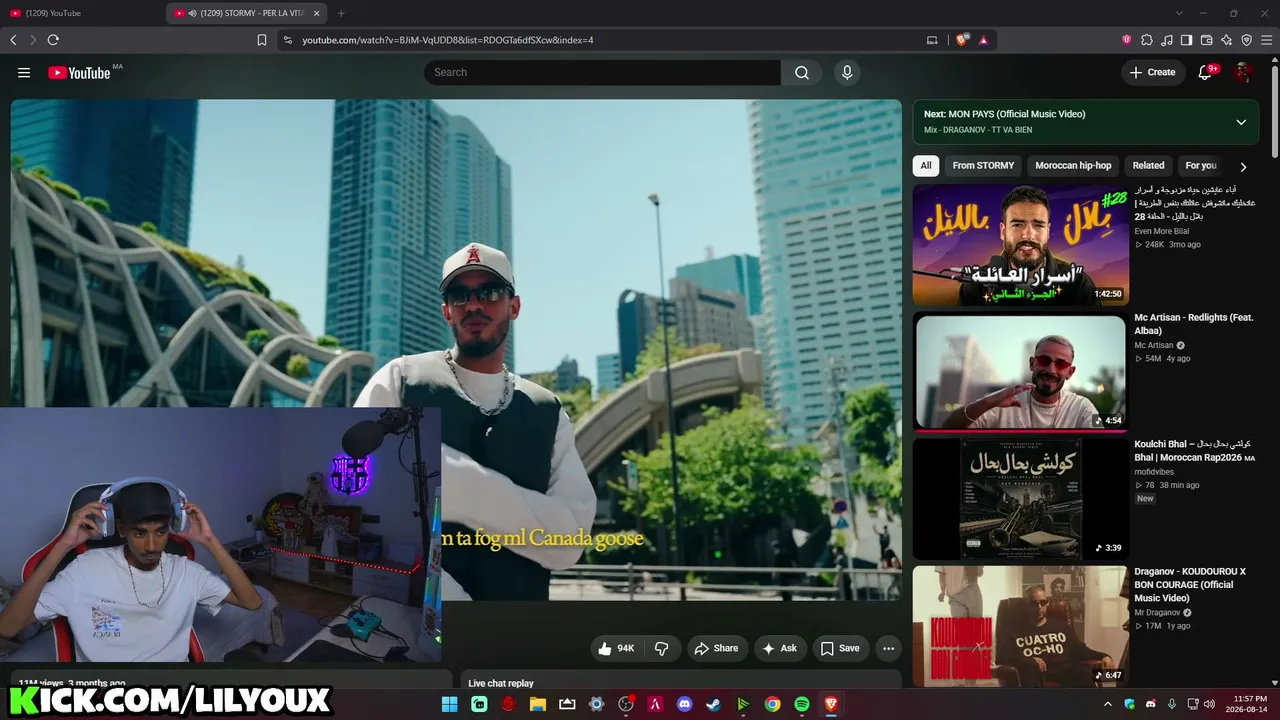The height and width of the screenshot is (720, 1280).
Task: Open the Draganov KOUDOUROU video thumbnail
Action: pos(1020,626)
